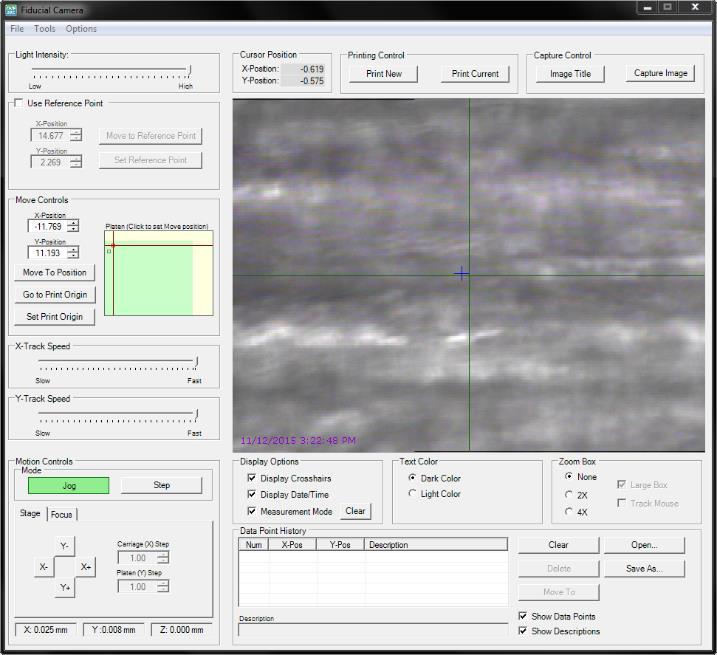Toggle Measurement Mode checkbox
This screenshot has width=717, height=655.
click(x=251, y=511)
